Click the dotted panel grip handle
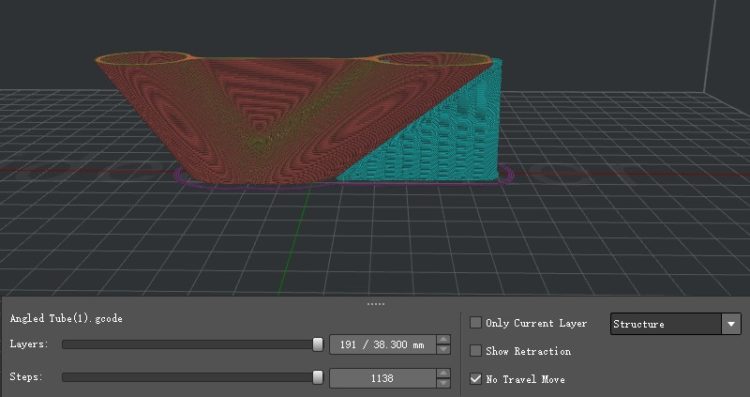 (375, 304)
